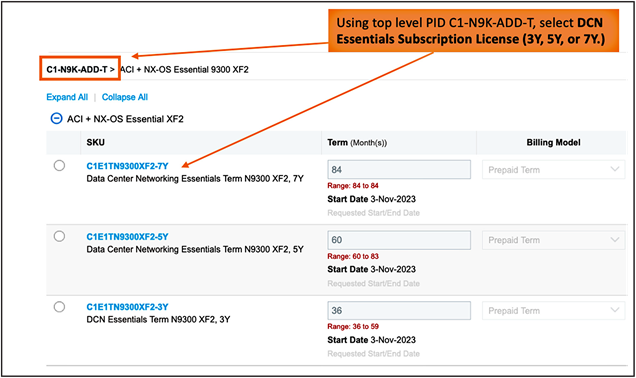636x378 pixels.
Task: Click 'Range: 84 to 84' text
Action: tap(353, 186)
